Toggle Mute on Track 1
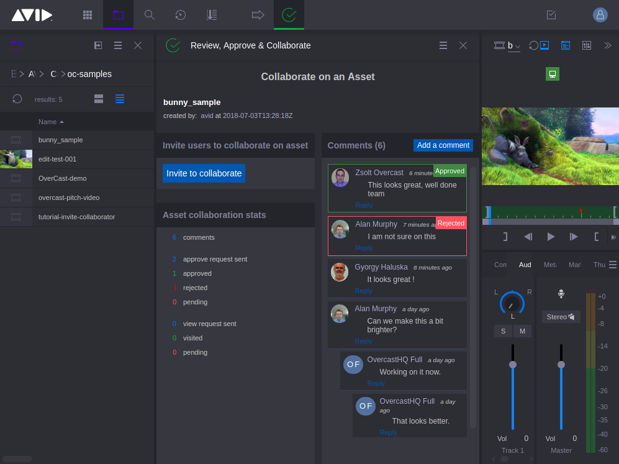This screenshot has height=464, width=619. click(x=522, y=331)
